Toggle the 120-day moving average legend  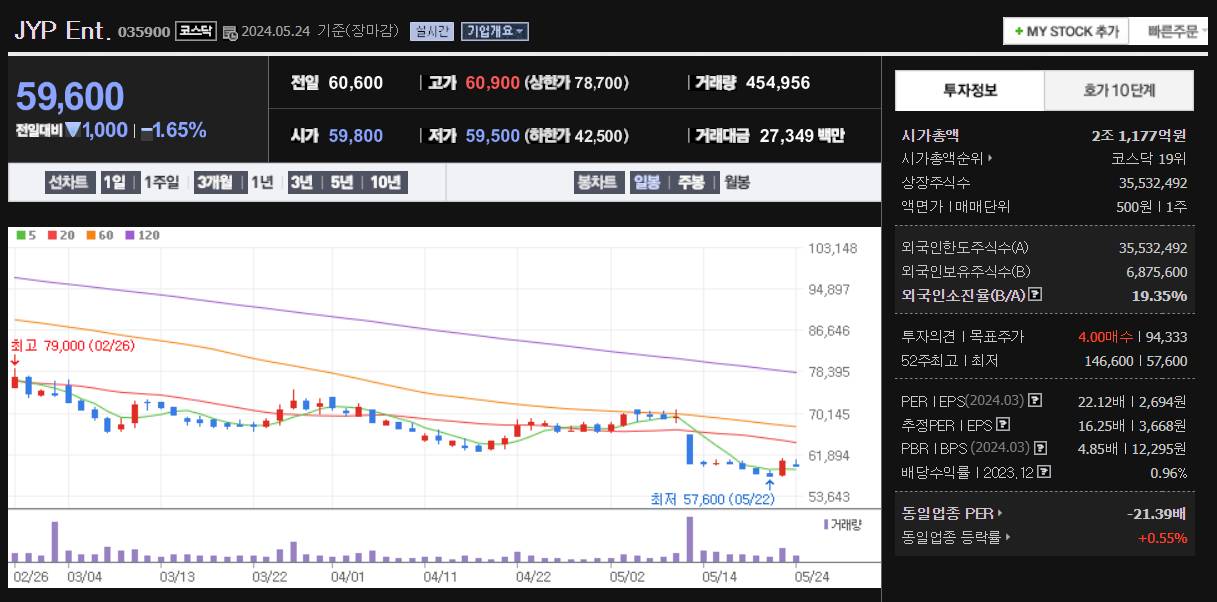coord(142,235)
